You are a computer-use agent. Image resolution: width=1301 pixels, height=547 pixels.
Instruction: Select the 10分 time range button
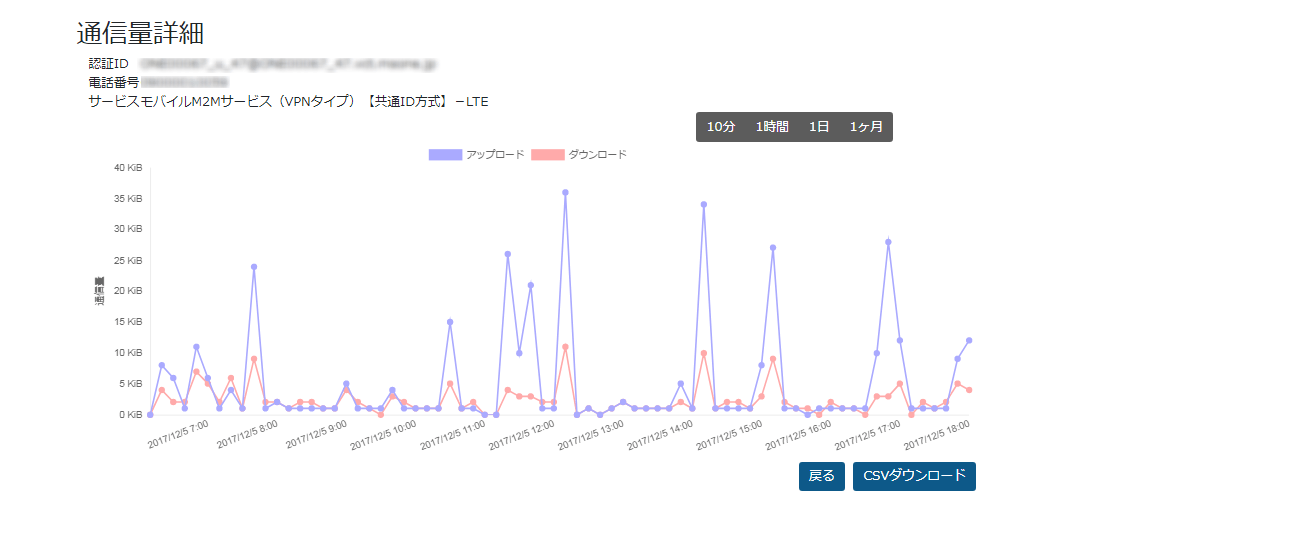pyautogui.click(x=720, y=127)
